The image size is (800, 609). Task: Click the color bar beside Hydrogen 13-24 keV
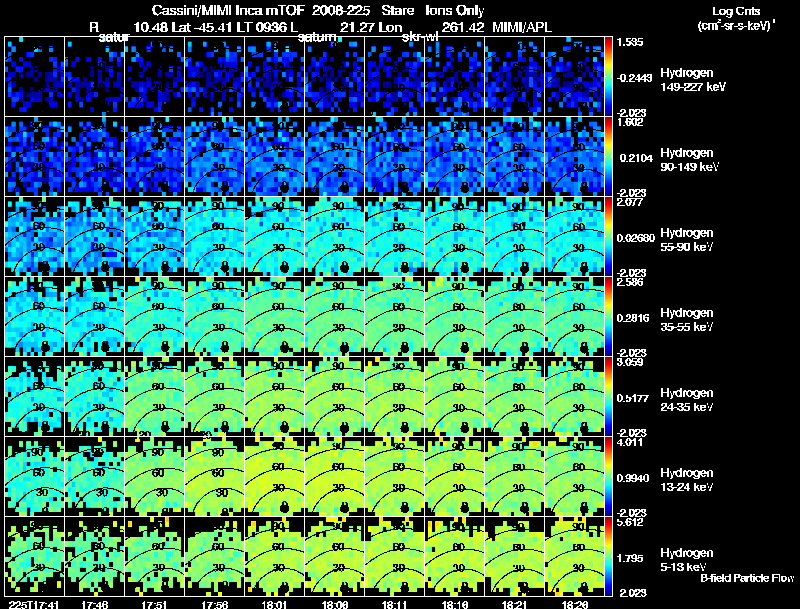[608, 477]
